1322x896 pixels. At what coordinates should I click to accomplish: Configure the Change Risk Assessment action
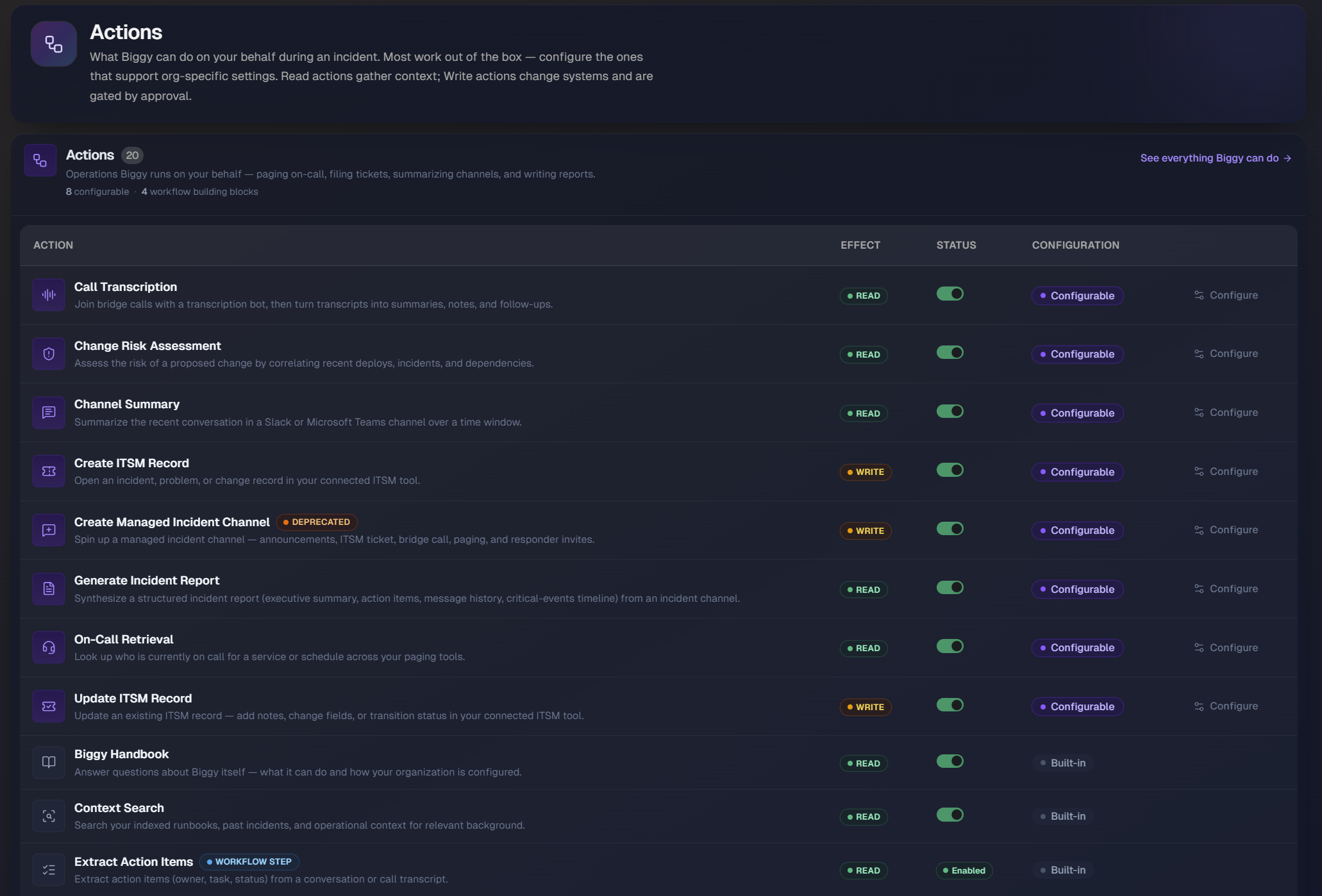(1226, 354)
